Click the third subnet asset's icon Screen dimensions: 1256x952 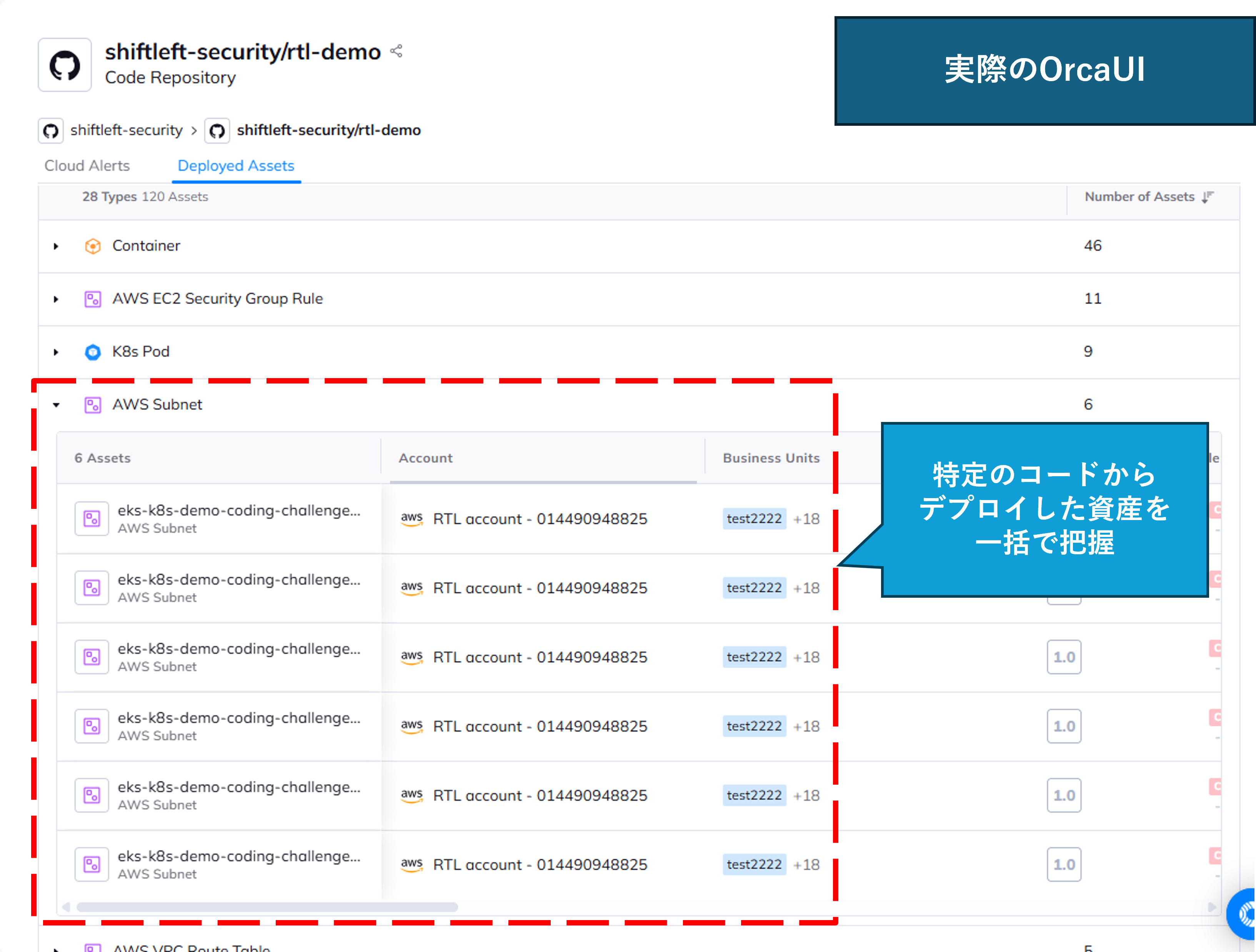tap(92, 657)
